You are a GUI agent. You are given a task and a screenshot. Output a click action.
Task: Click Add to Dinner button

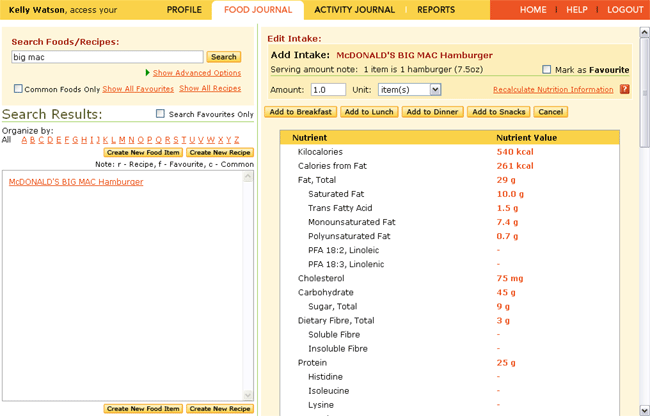click(432, 112)
